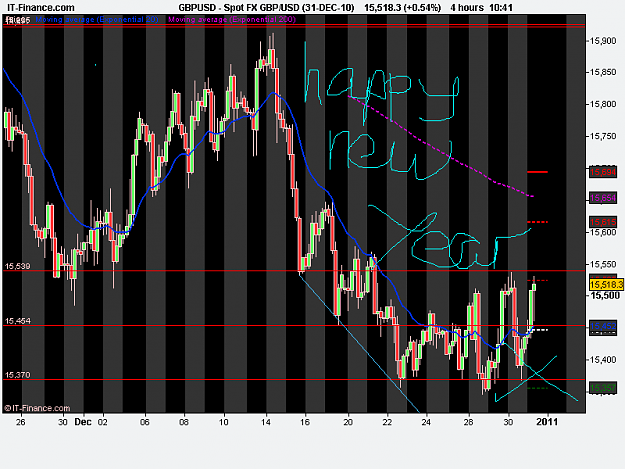625x469 pixels.
Task: Click the 08 date label on time axis
Action: (x=184, y=422)
